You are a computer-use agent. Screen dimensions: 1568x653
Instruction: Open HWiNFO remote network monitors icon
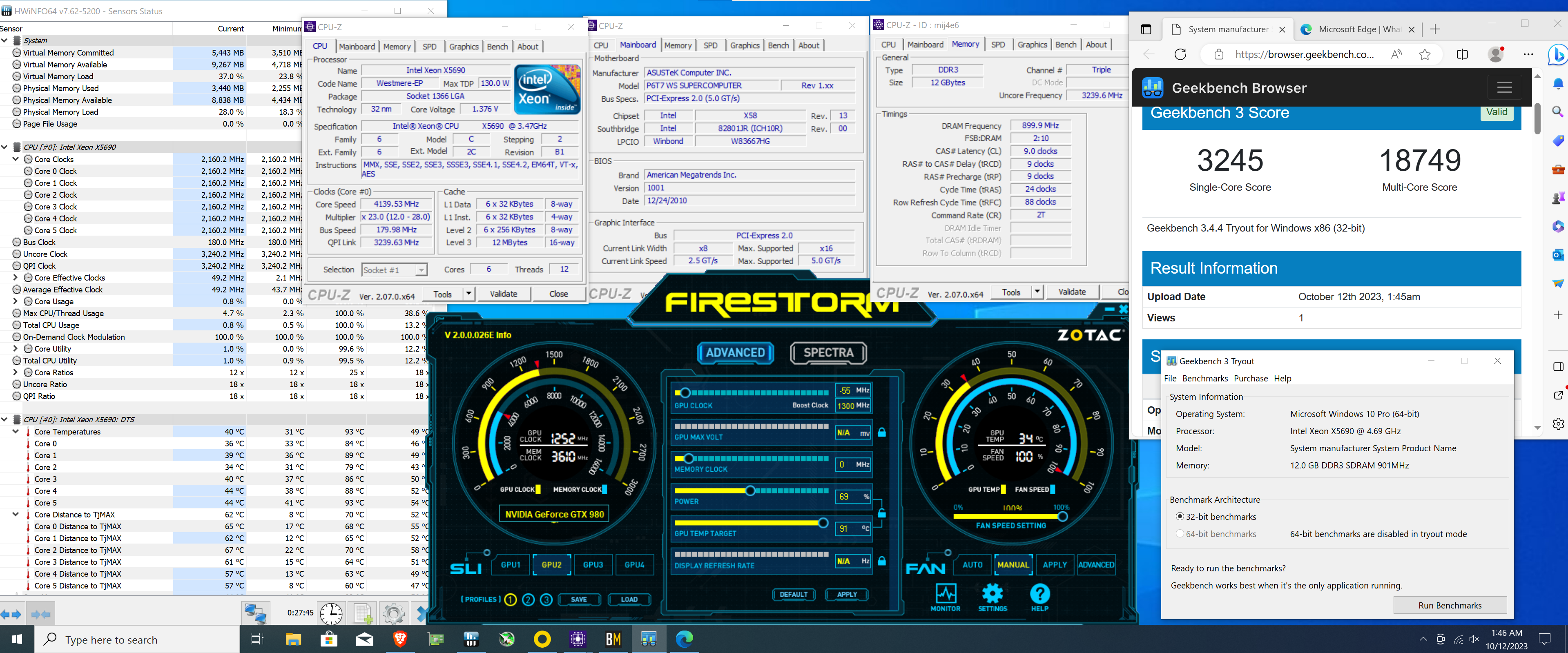tap(255, 613)
